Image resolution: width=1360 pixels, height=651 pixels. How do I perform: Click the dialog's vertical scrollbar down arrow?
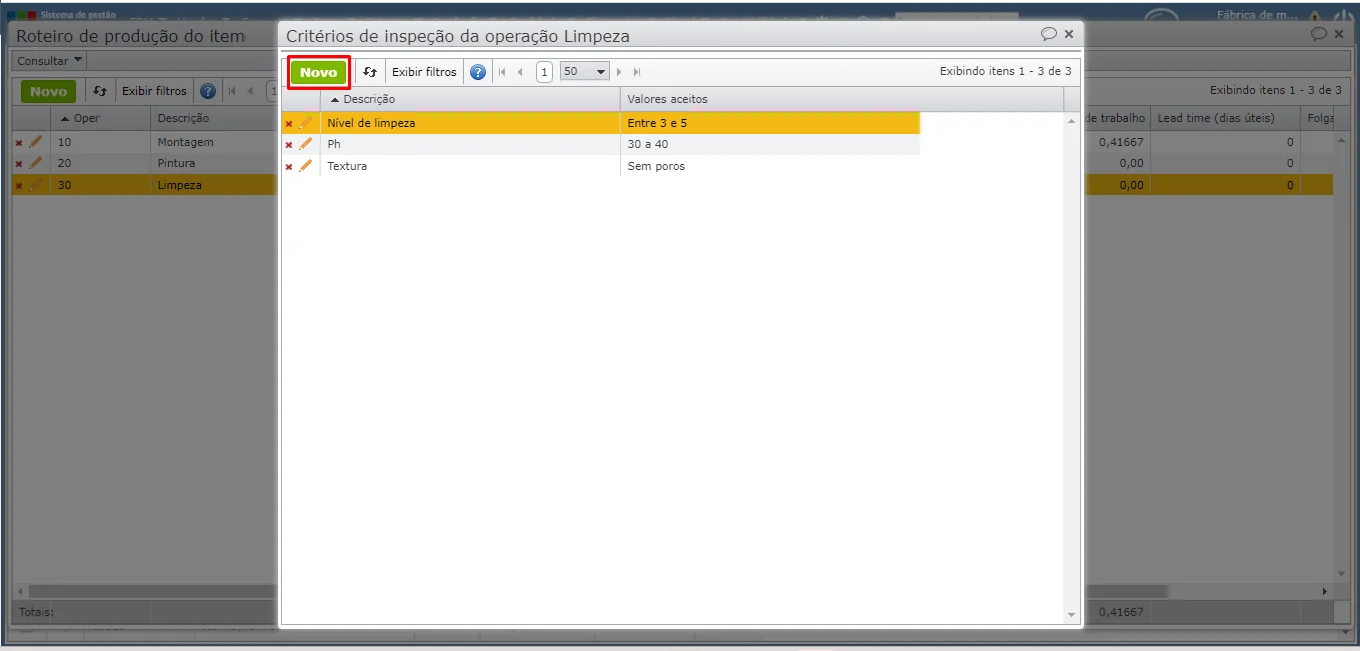pyautogui.click(x=1072, y=614)
